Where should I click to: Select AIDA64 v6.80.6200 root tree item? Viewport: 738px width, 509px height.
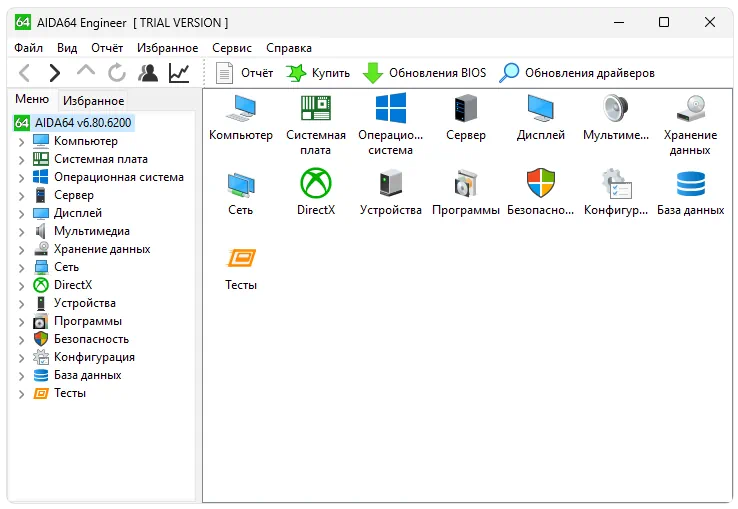tap(73, 123)
